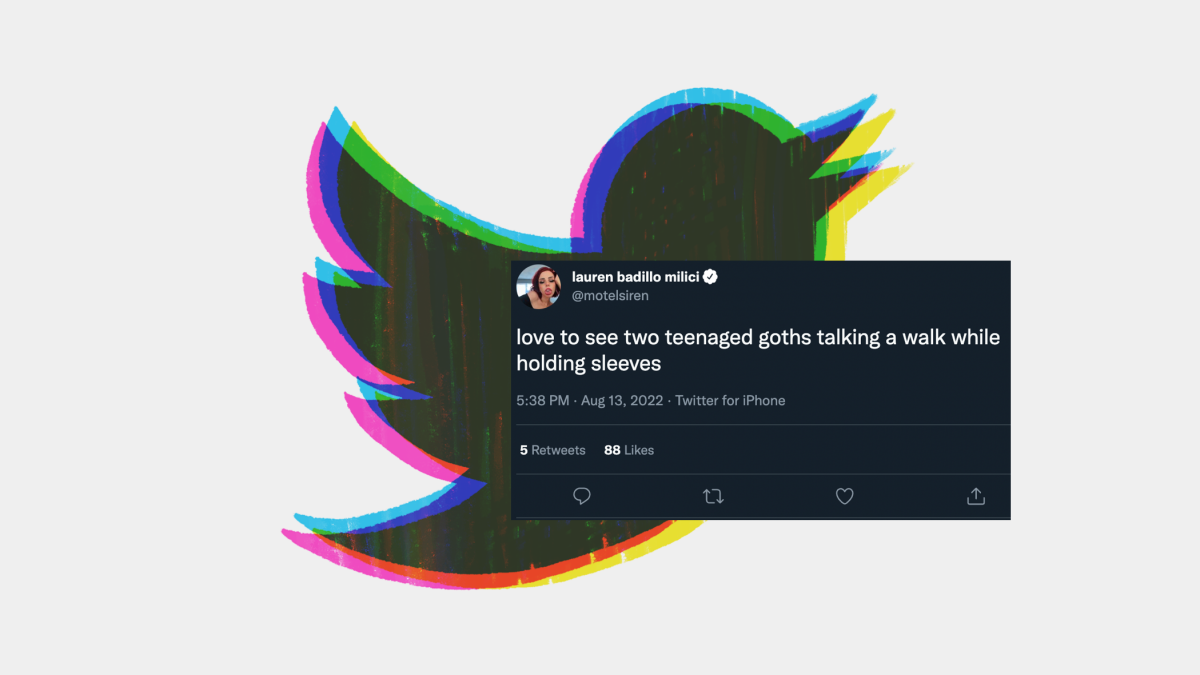Viewport: 1200px width, 675px height.
Task: Open the Twitter for iPhone source link
Action: click(x=730, y=401)
